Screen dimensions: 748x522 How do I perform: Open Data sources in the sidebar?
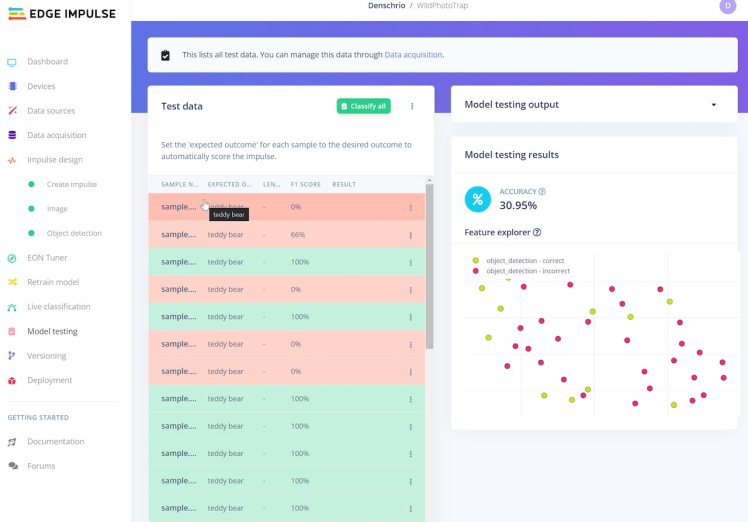click(x=51, y=111)
